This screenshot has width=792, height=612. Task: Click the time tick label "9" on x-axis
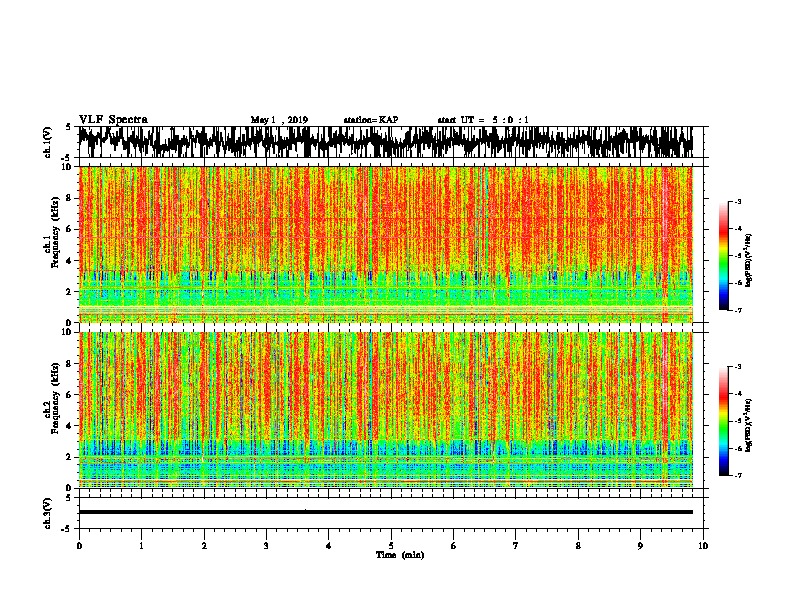point(640,546)
